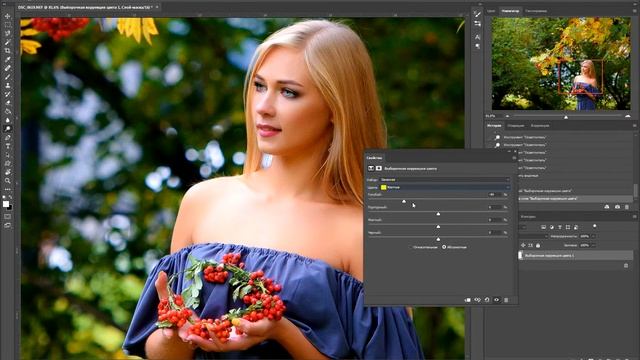Screen dimensions: 640x360
Task: Click the mask icon in Properties header
Action: coord(379,168)
